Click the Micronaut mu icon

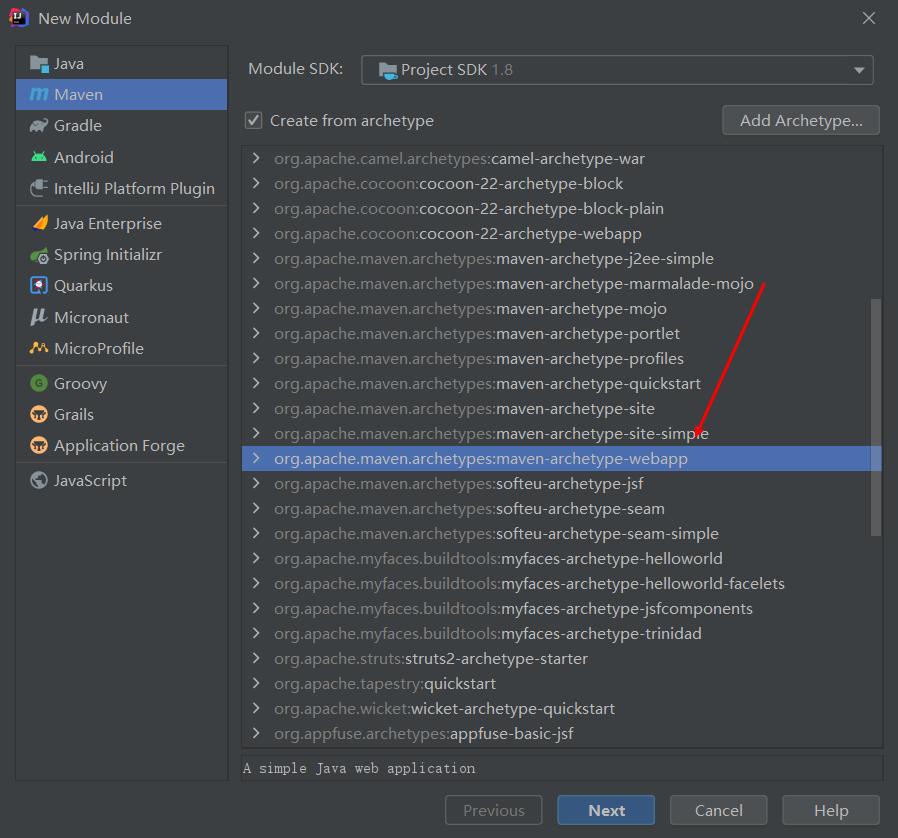pos(39,317)
